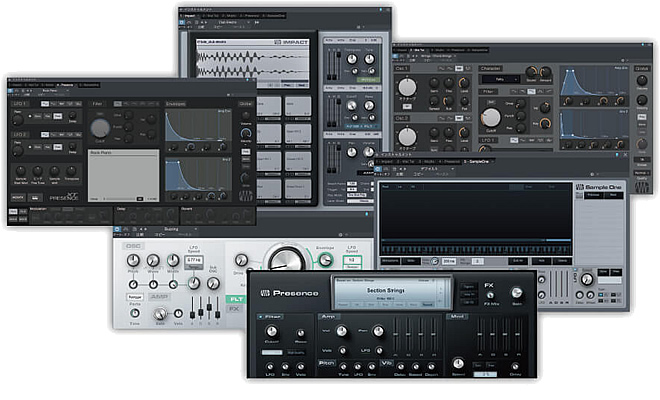Screen dimensions: 660x400
Task: Select sine waveform for LFO 2 in Presence XT
Action: tap(45, 134)
